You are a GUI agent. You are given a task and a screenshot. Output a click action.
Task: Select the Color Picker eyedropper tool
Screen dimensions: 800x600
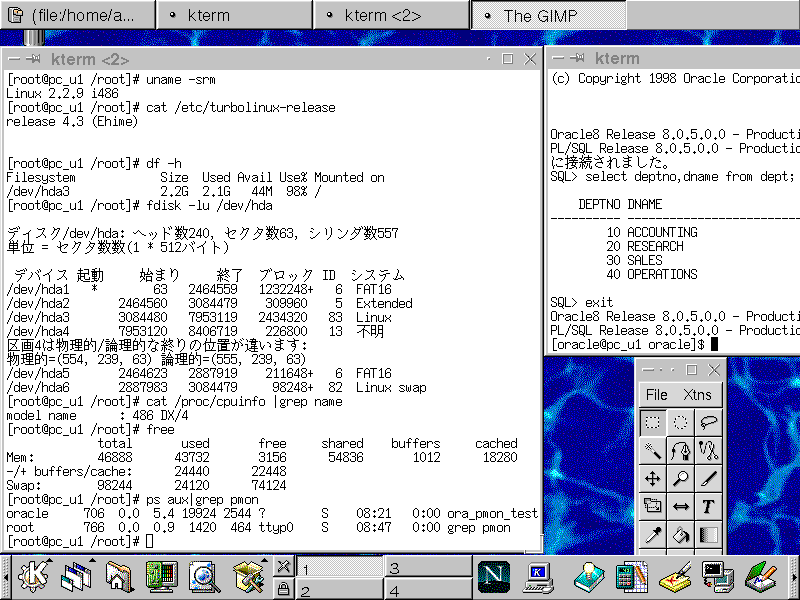pos(653,534)
